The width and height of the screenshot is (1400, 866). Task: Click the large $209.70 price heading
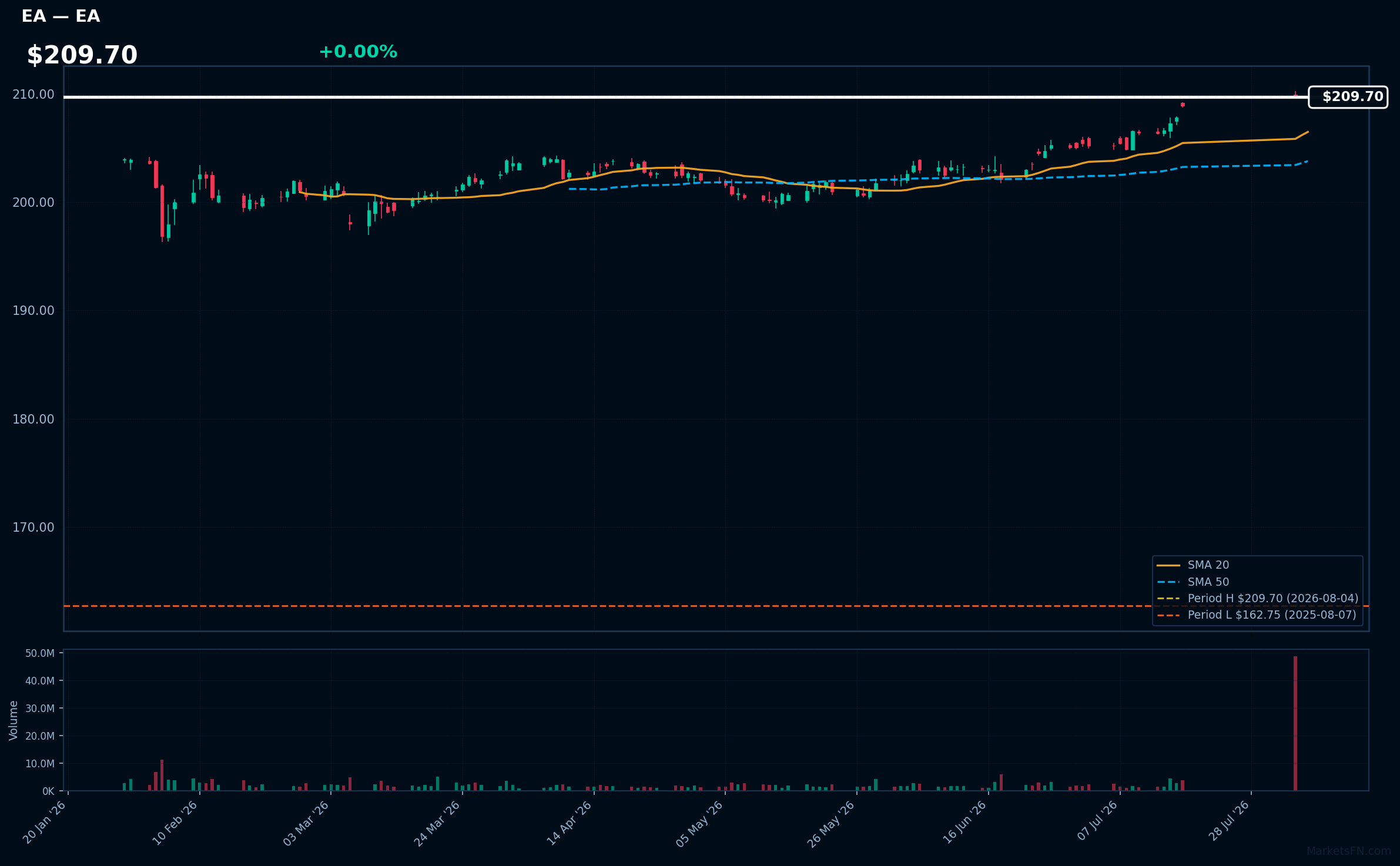click(x=82, y=55)
